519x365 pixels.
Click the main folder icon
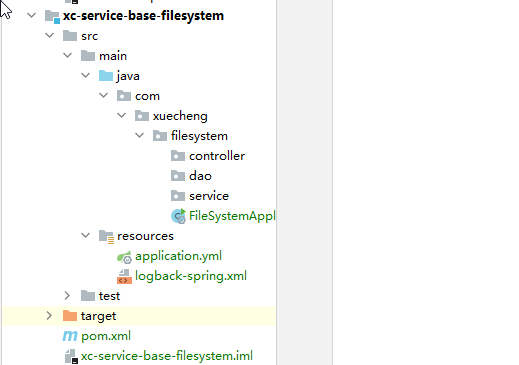tap(88, 56)
